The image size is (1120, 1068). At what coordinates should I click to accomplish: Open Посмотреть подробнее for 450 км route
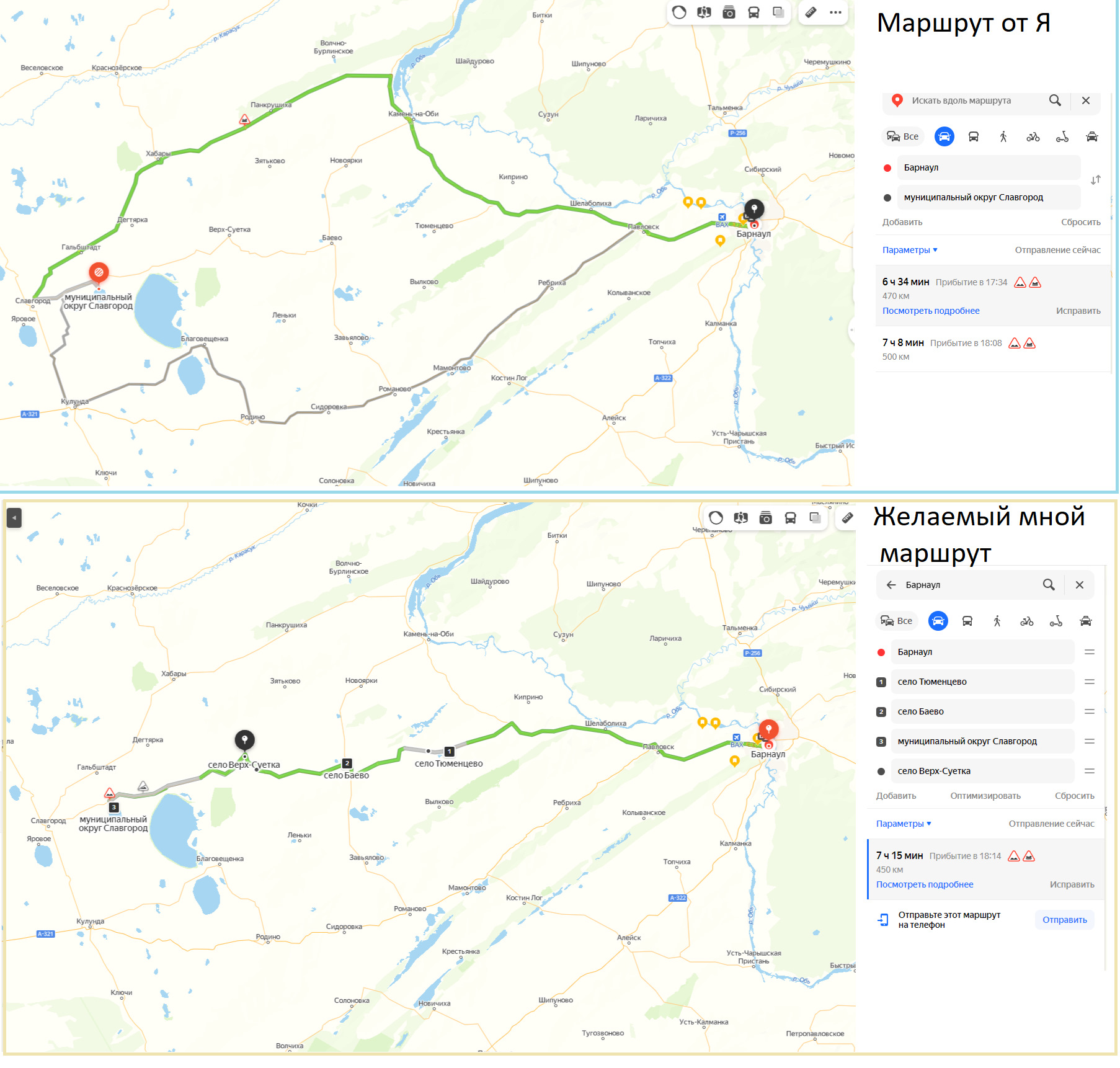[x=925, y=884]
